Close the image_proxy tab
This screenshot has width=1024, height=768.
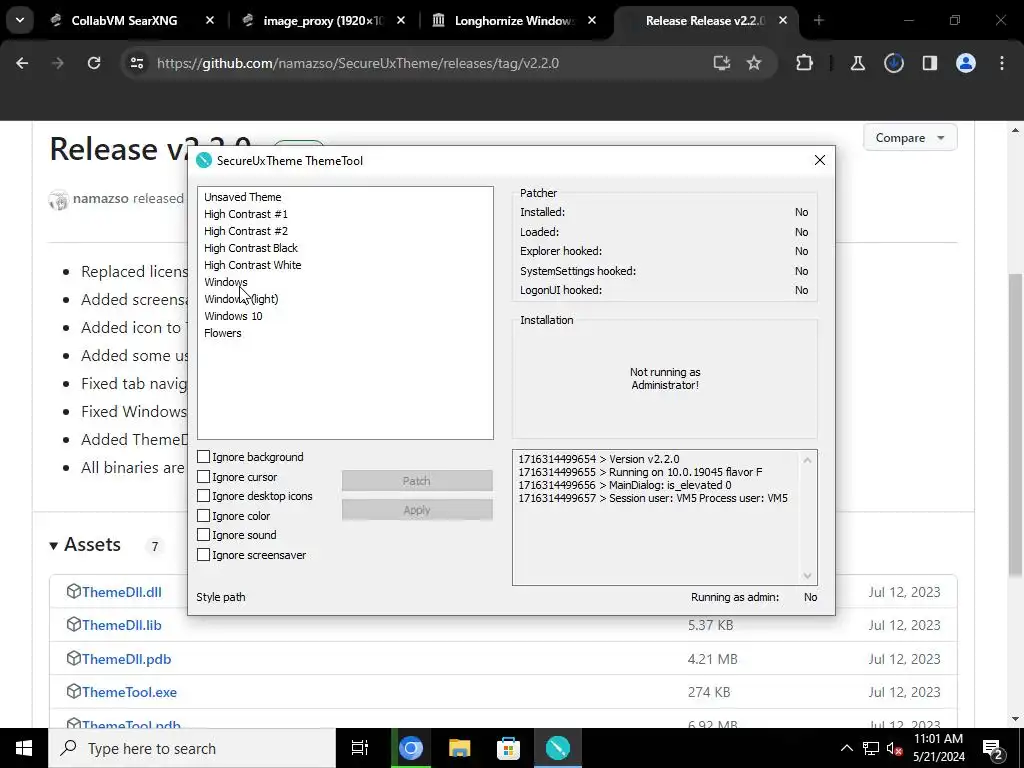coord(401,21)
